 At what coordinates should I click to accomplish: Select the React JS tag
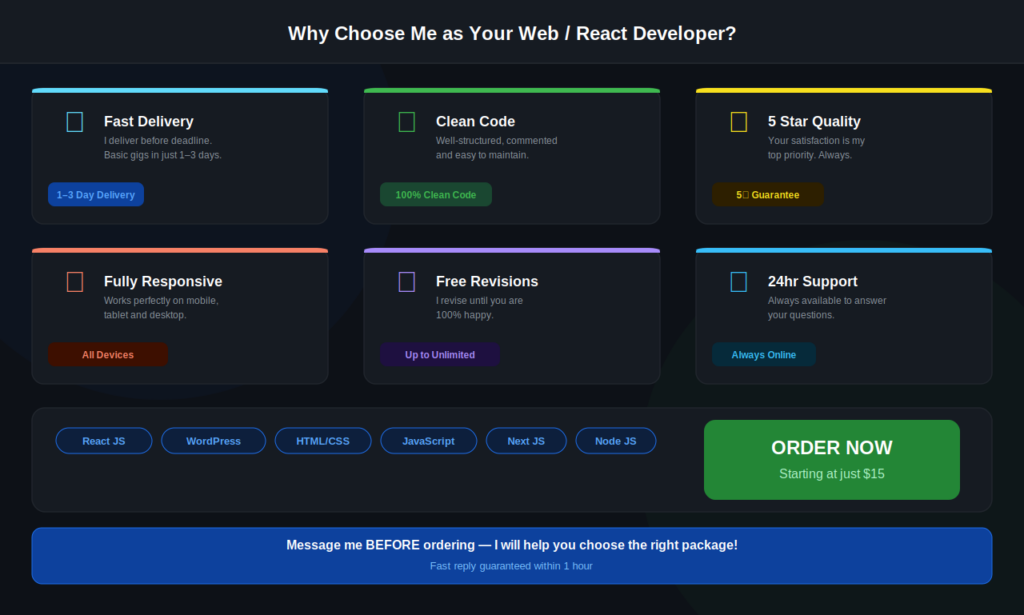pyautogui.click(x=104, y=441)
